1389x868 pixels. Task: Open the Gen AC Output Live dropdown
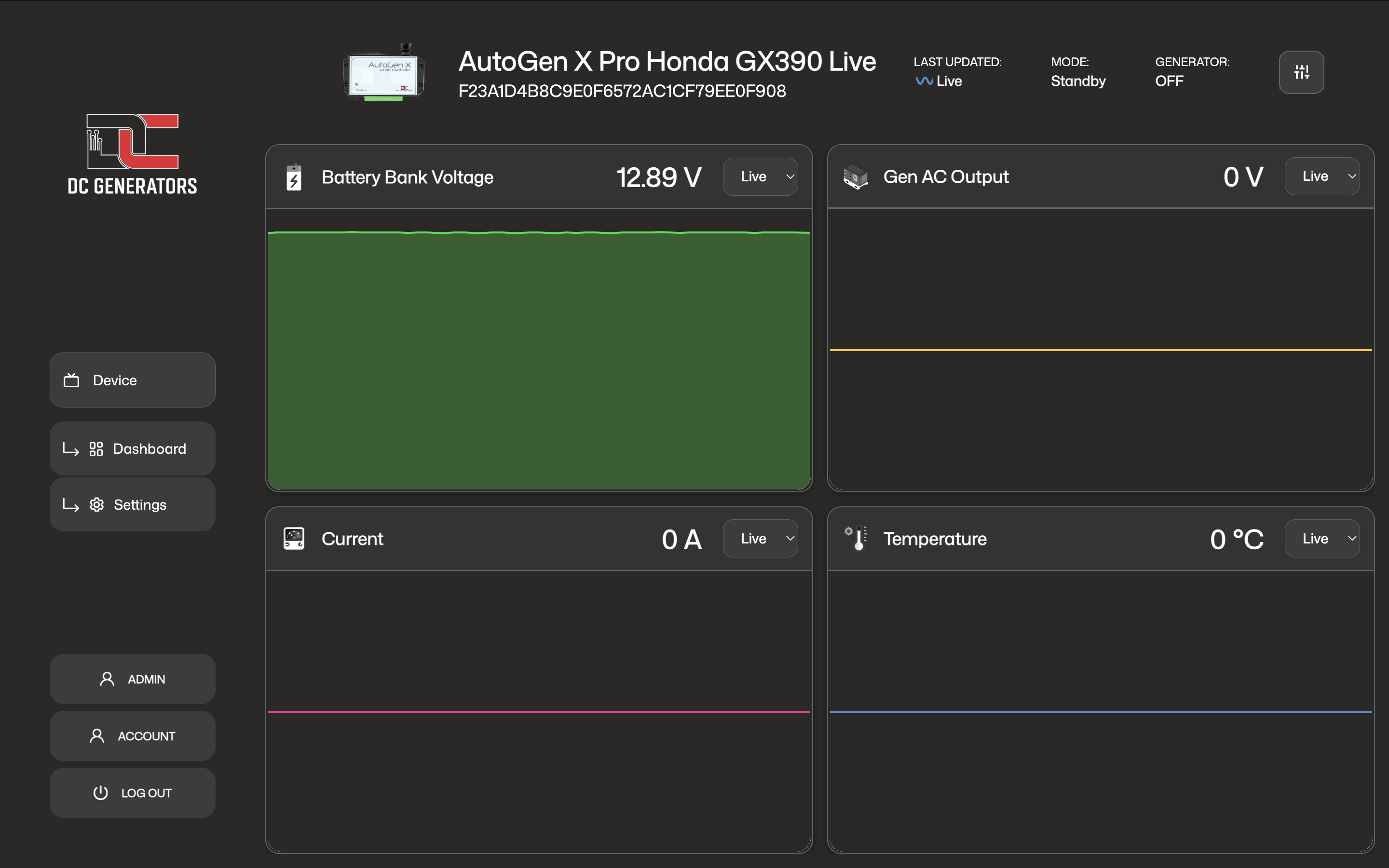click(1322, 176)
